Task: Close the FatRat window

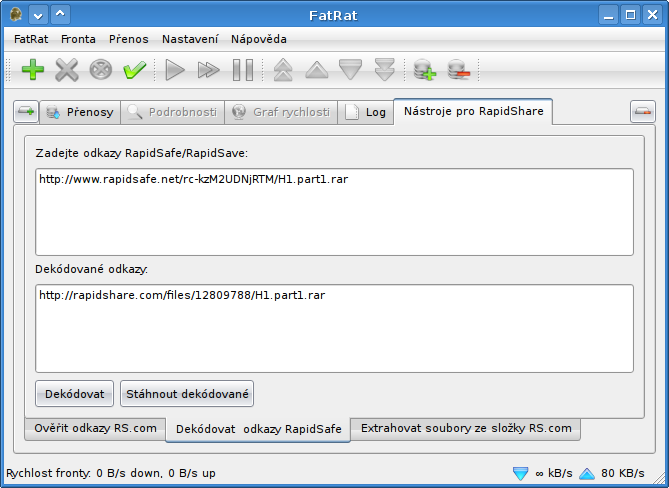Action: tap(653, 15)
